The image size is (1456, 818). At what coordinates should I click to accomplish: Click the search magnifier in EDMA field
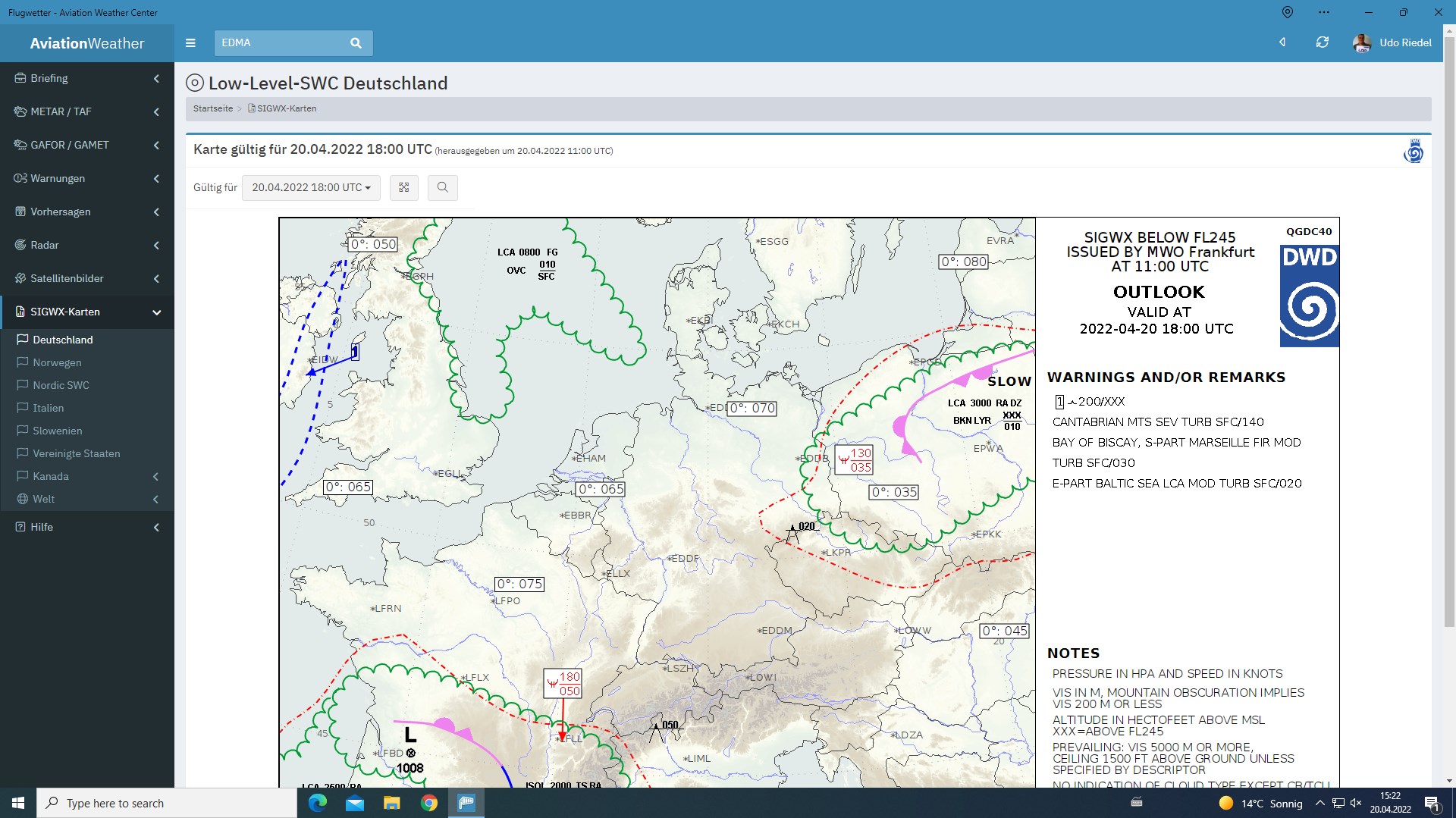pyautogui.click(x=356, y=43)
